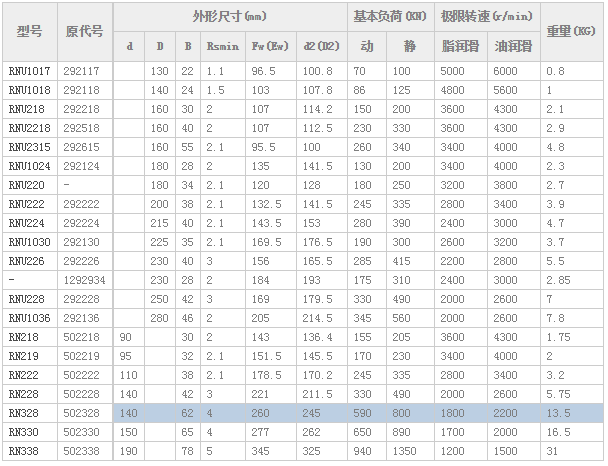Select original code 502338 cell
The width and height of the screenshot is (608, 466).
point(80,451)
